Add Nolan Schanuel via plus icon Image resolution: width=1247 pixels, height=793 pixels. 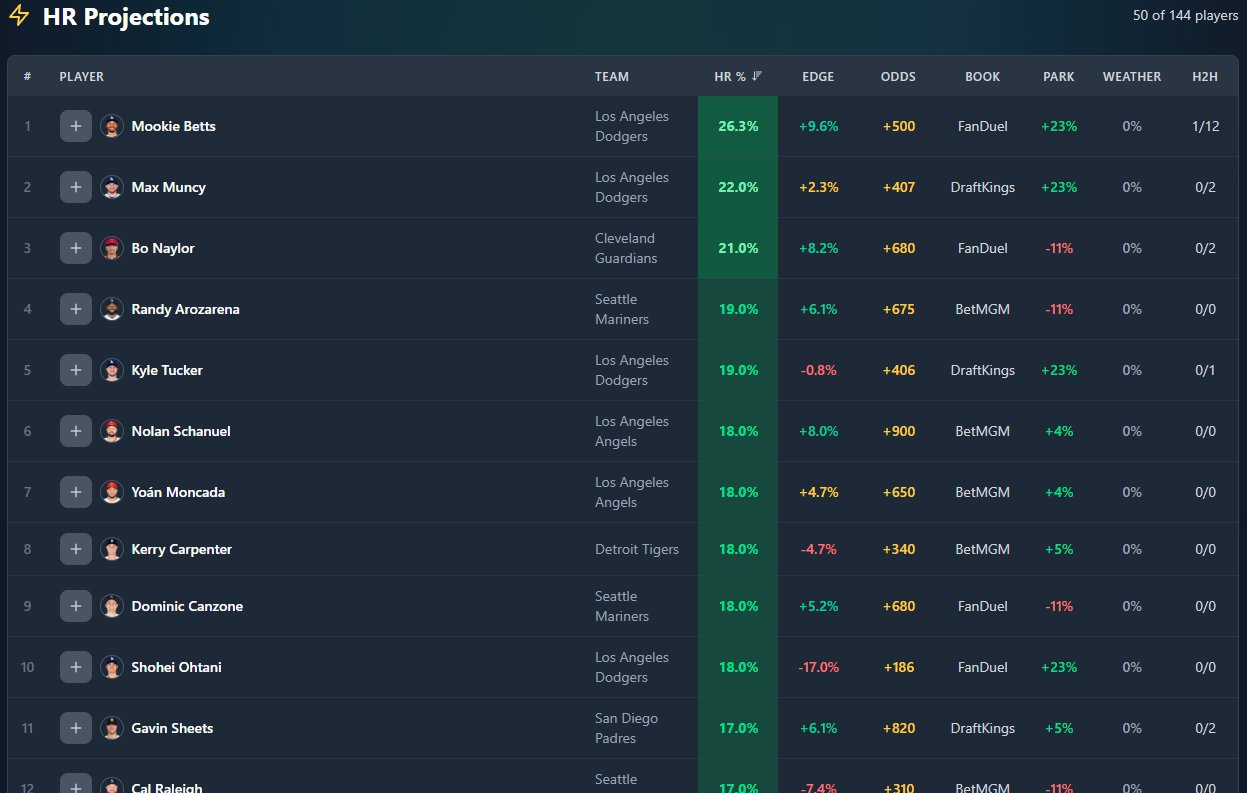click(x=76, y=431)
